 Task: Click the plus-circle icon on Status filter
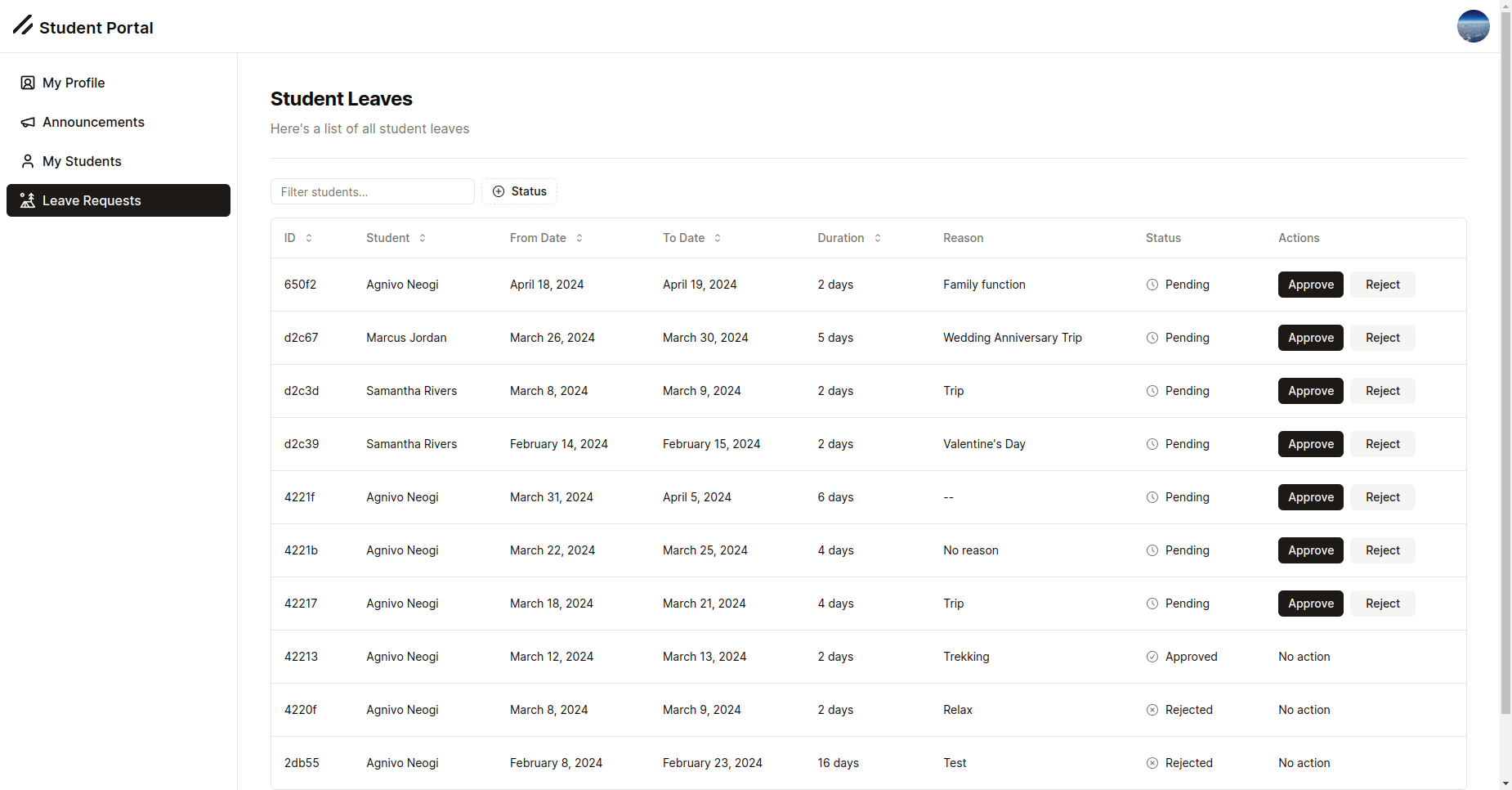coord(499,191)
